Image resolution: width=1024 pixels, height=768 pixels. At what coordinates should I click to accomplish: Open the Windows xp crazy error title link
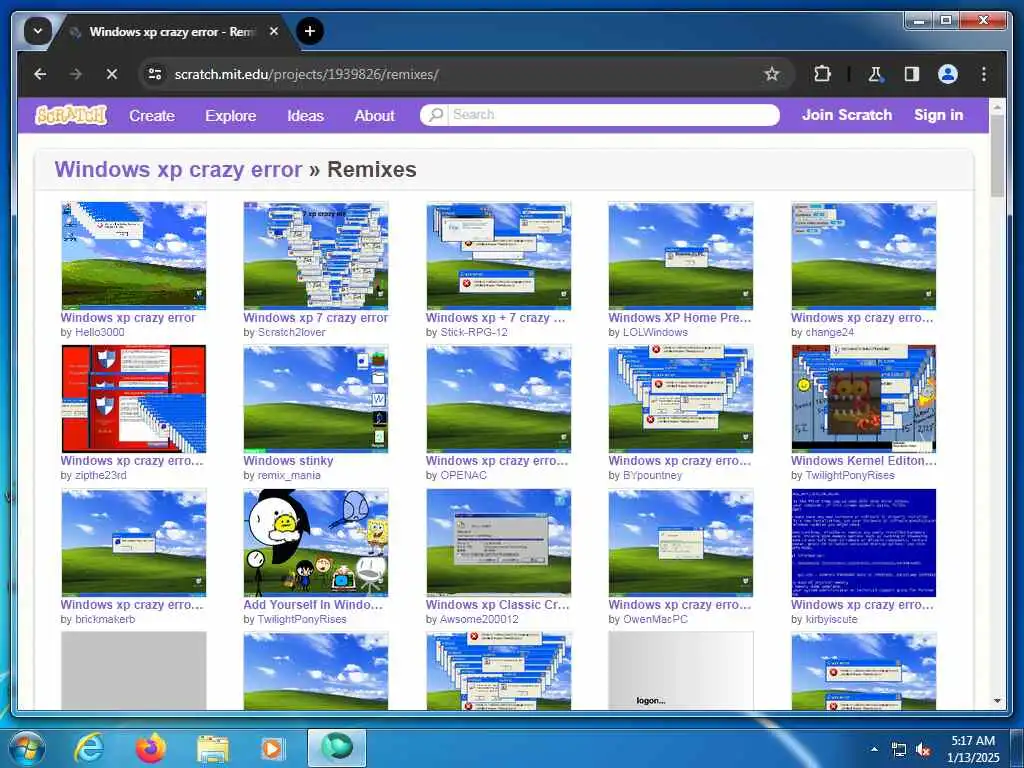tap(178, 170)
